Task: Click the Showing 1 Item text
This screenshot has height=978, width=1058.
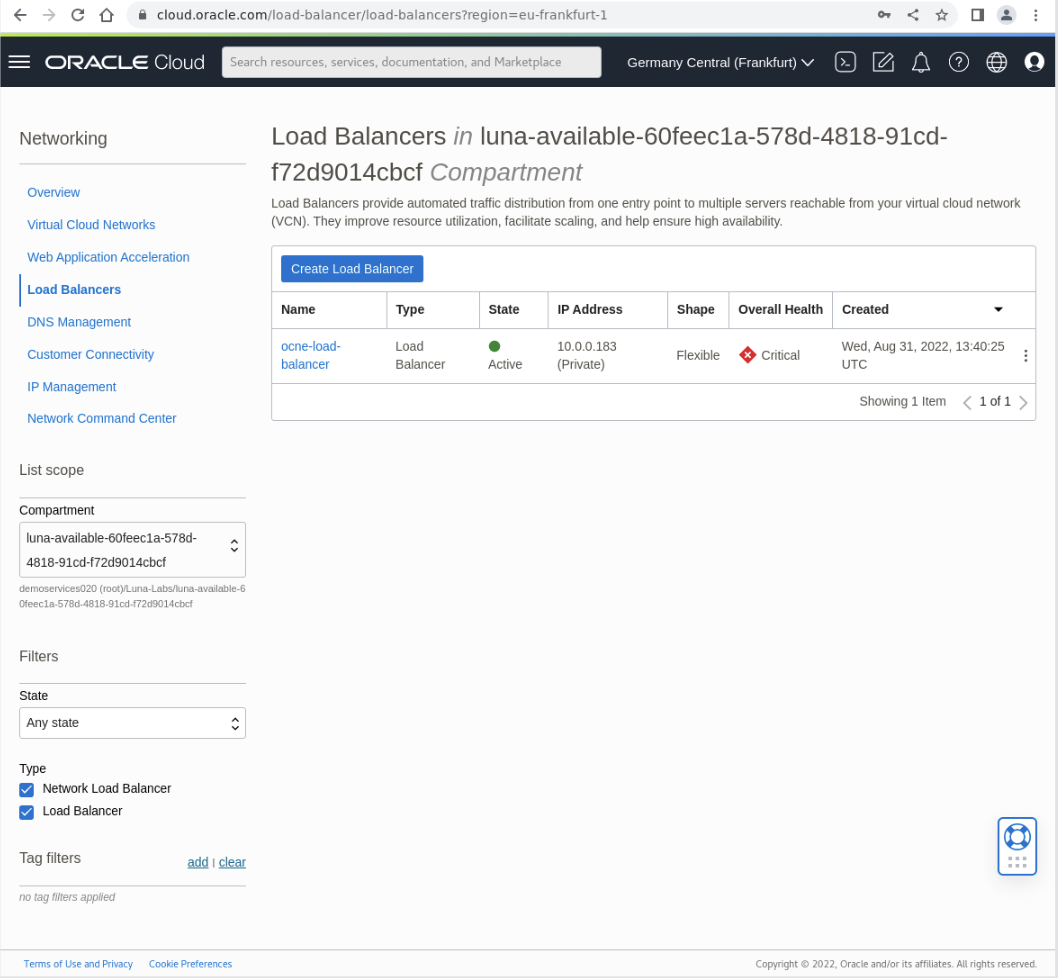Action: click(x=902, y=402)
